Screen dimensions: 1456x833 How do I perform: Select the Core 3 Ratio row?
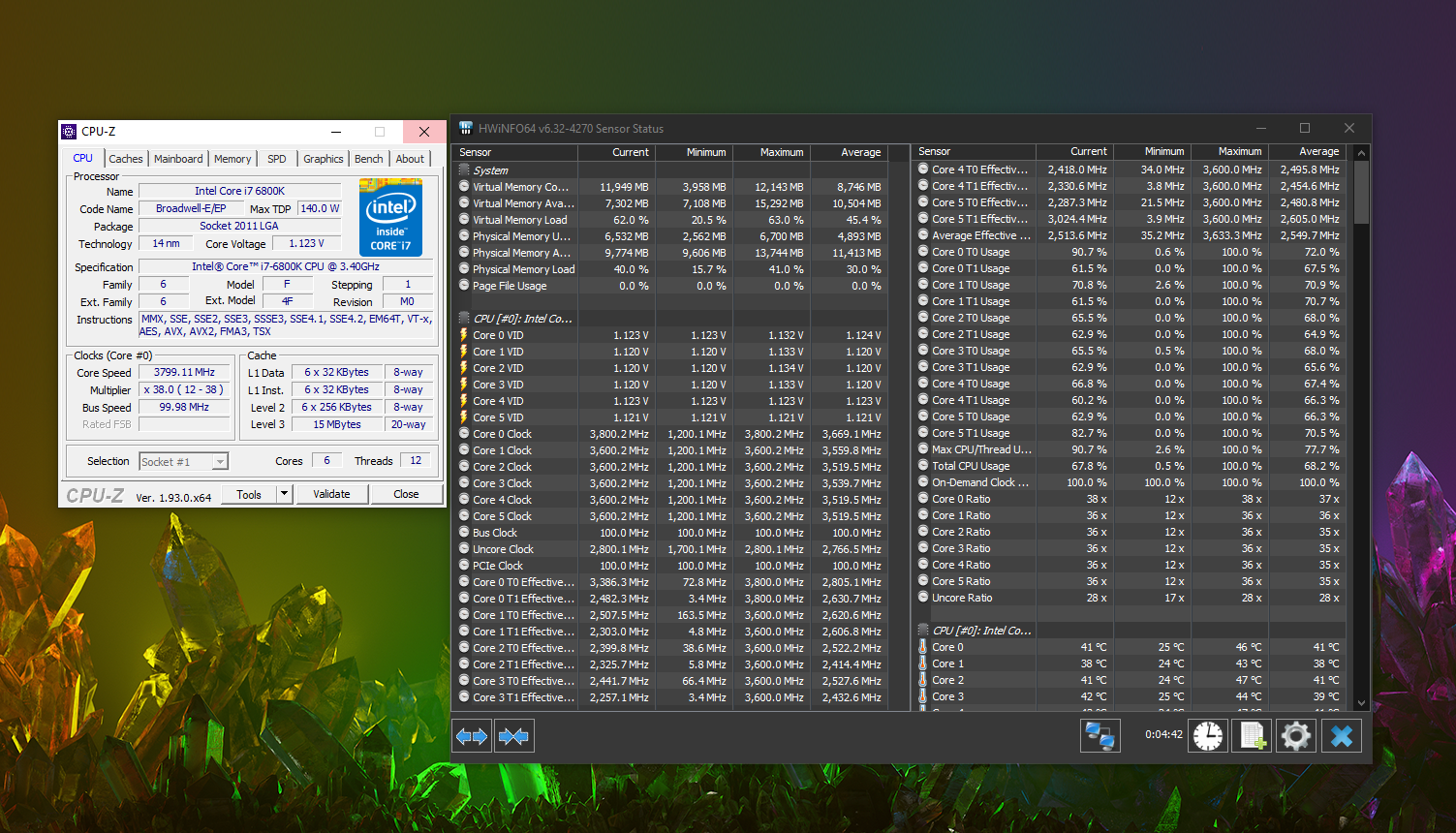pos(1131,548)
